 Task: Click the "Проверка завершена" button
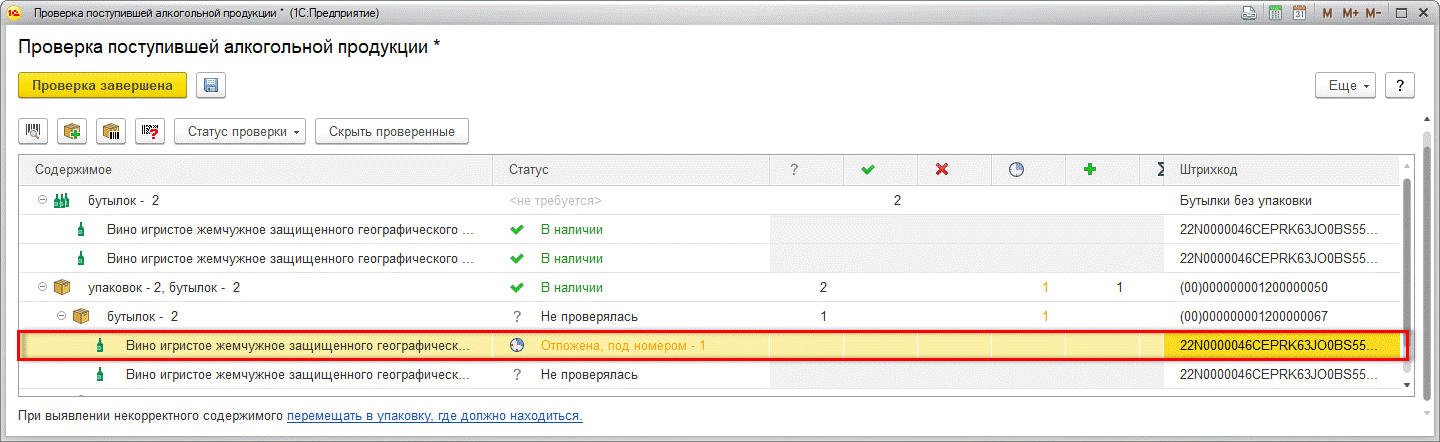pyautogui.click(x=103, y=86)
